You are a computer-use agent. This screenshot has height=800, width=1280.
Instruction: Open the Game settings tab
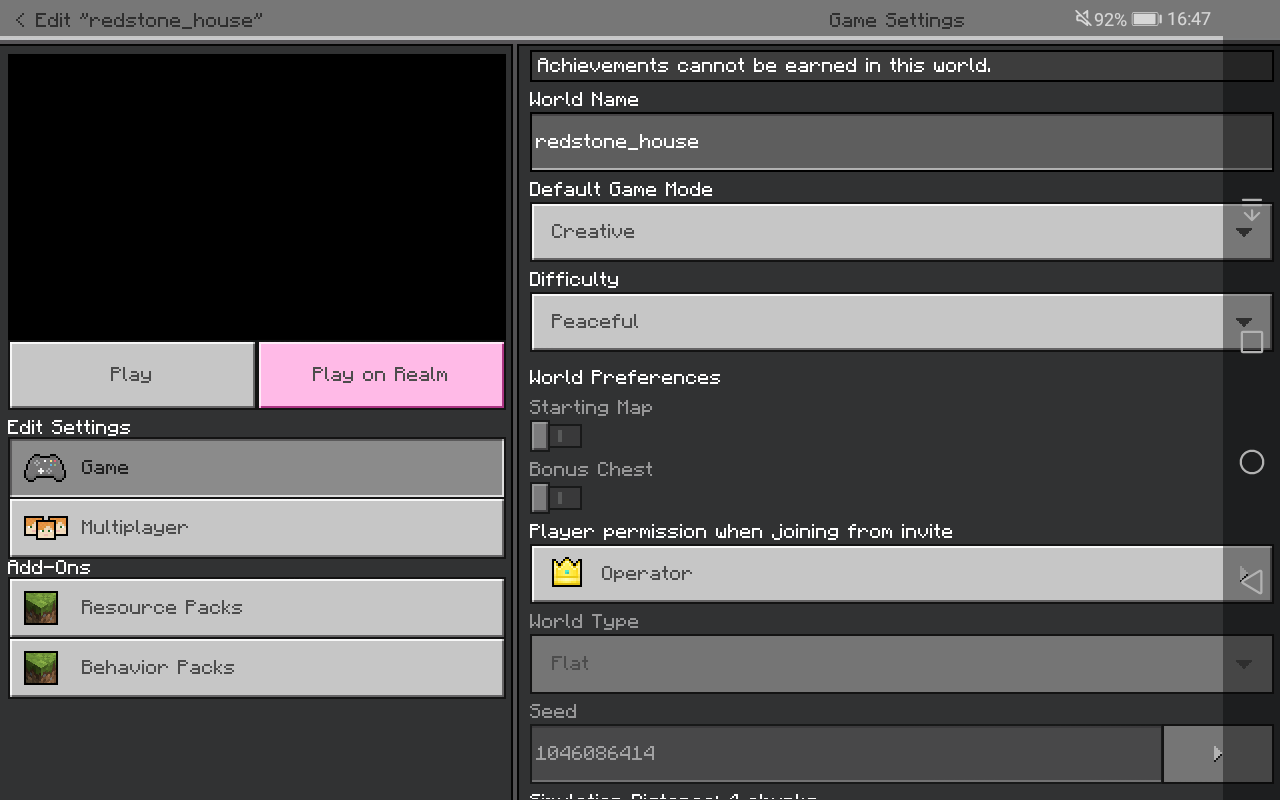[257, 468]
